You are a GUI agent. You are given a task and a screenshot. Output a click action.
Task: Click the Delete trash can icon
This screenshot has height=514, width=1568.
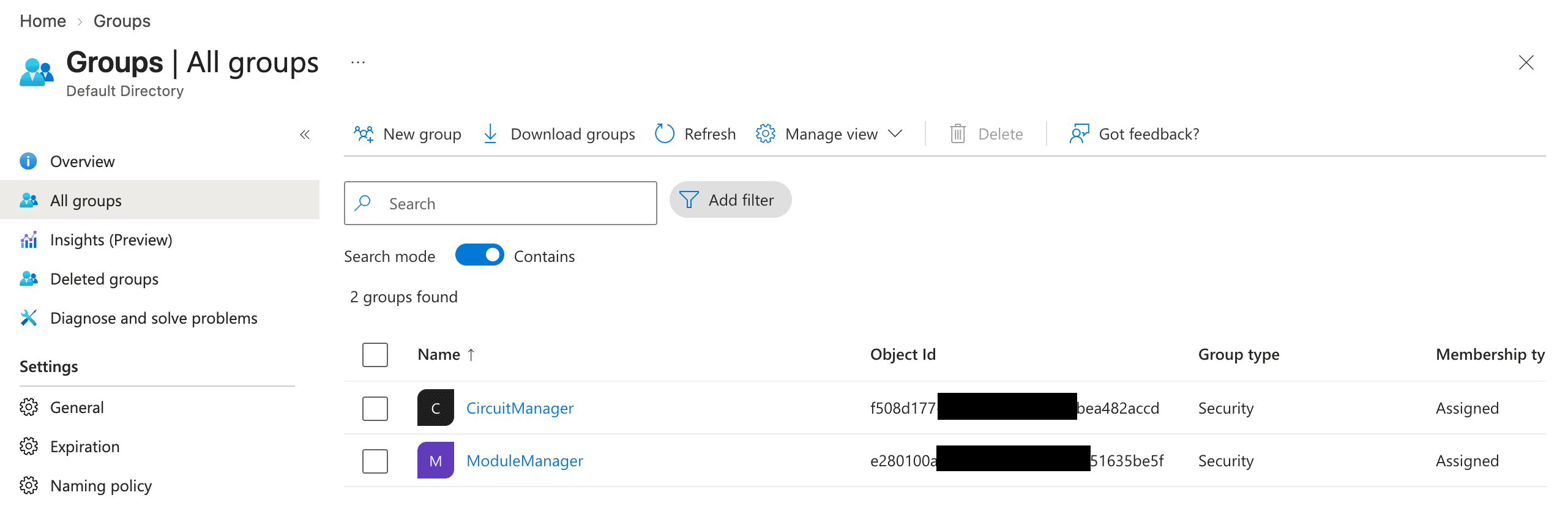[958, 133]
